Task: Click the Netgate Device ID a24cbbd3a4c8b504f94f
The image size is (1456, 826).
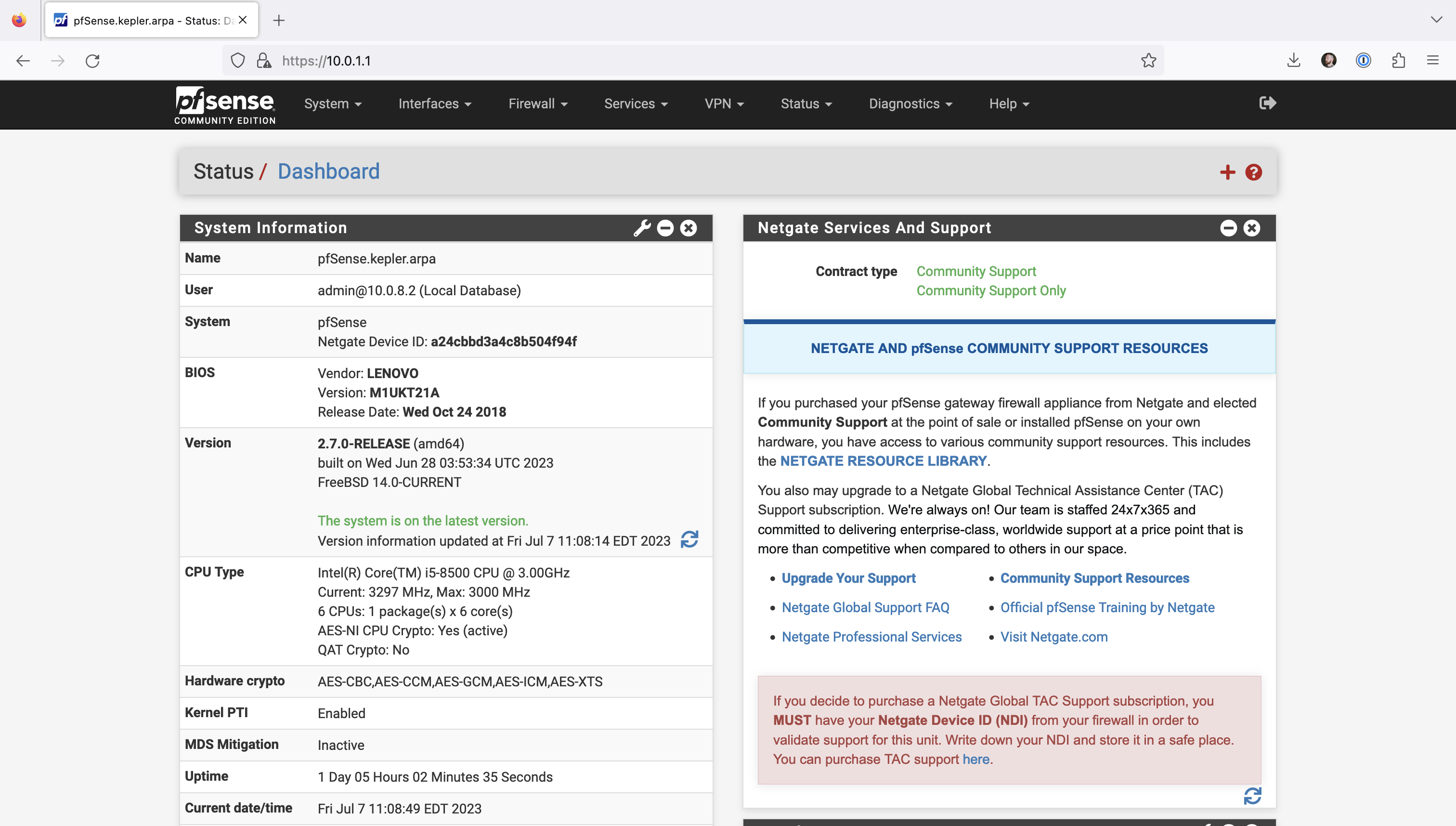Action: [x=504, y=341]
